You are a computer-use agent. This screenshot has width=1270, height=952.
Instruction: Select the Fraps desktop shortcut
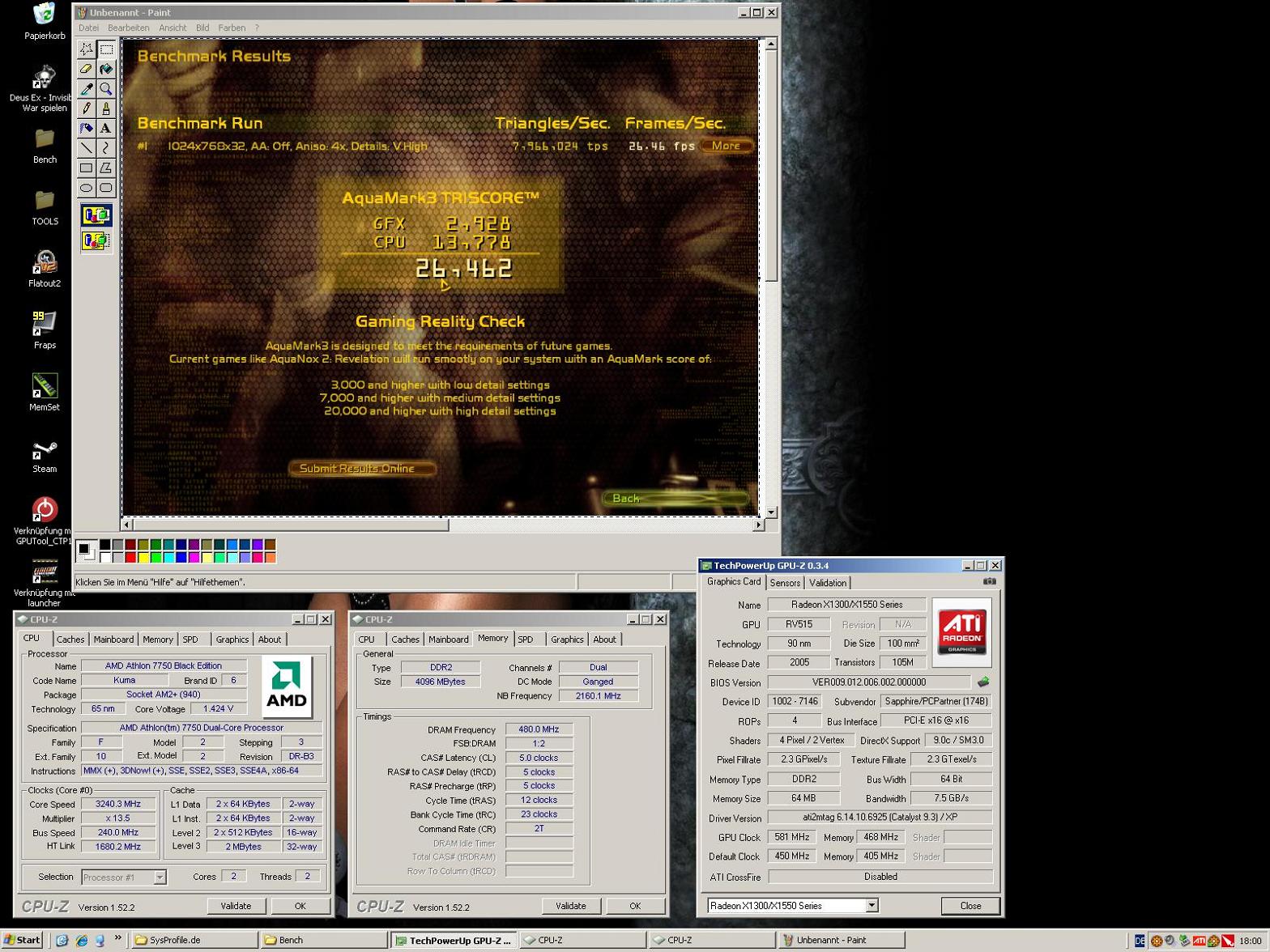pos(45,330)
